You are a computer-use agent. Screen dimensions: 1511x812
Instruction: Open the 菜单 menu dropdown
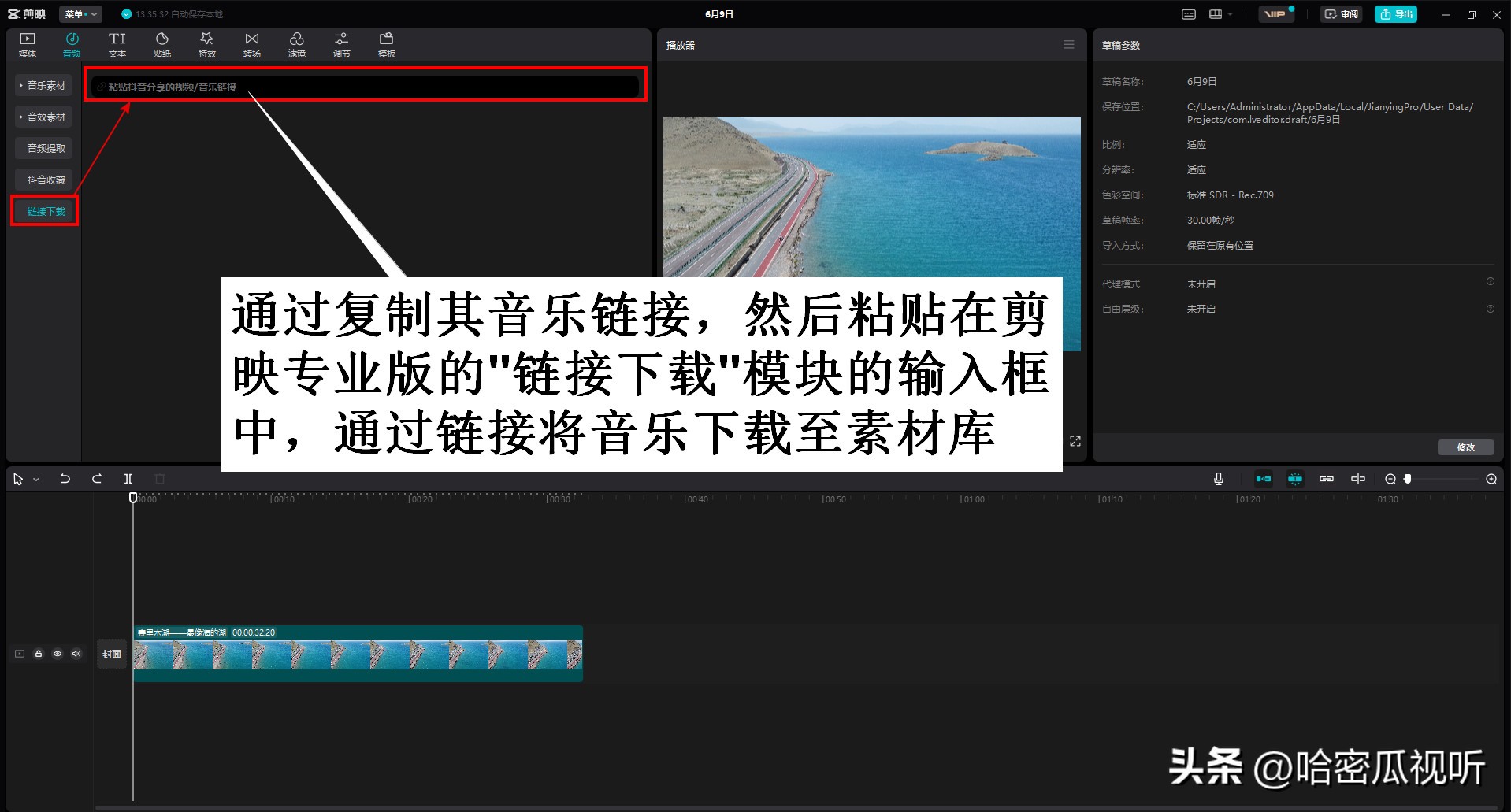point(79,13)
